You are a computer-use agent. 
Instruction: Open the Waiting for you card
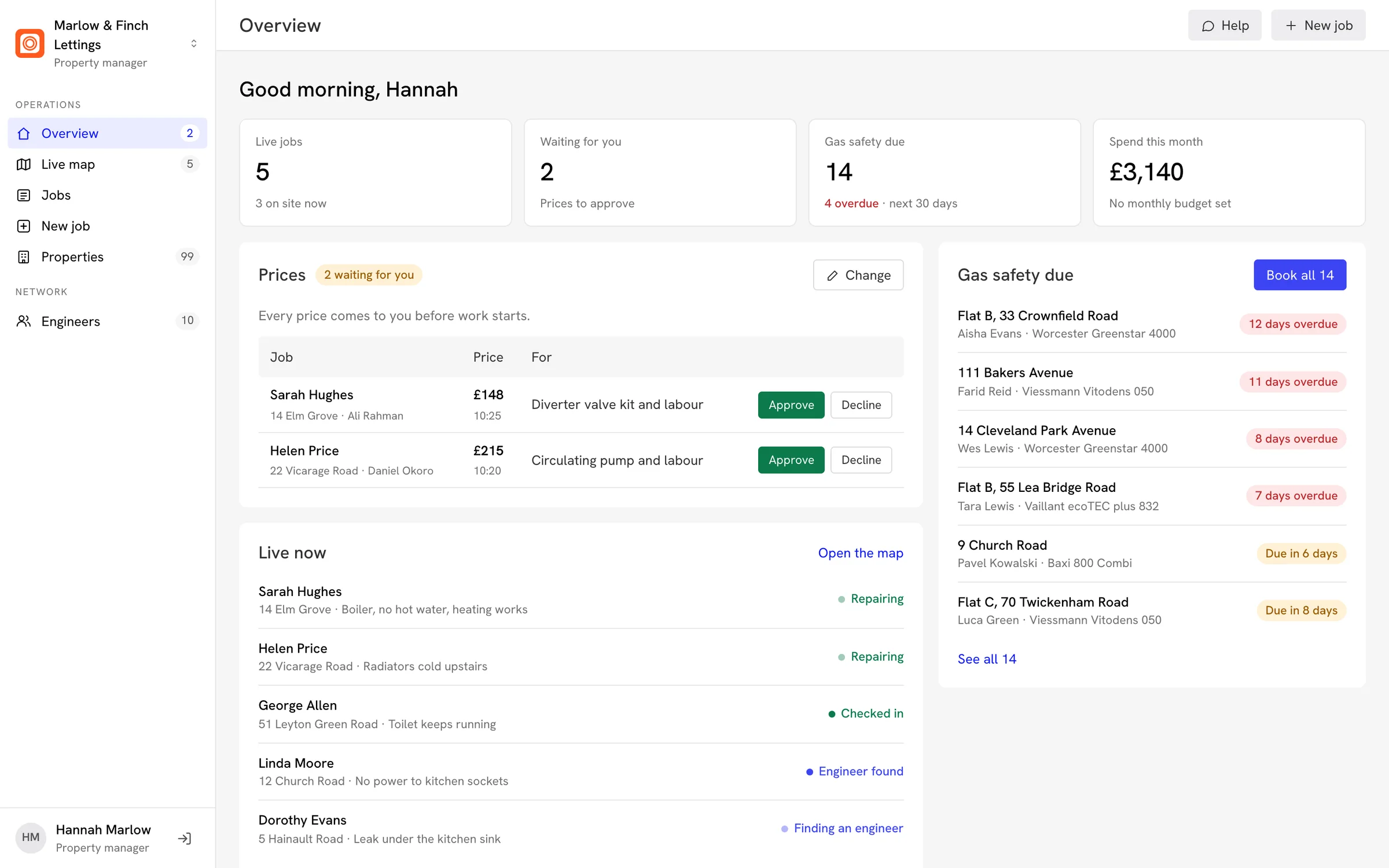660,172
